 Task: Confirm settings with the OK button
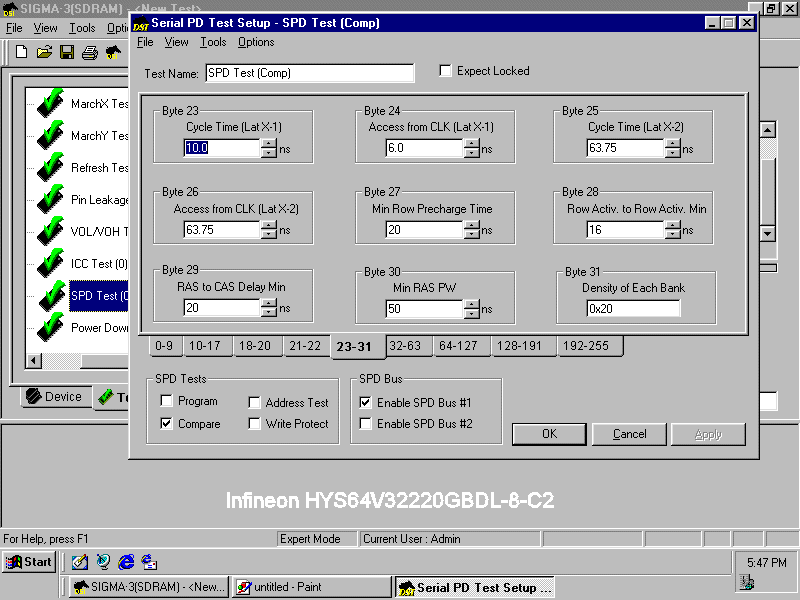(548, 434)
